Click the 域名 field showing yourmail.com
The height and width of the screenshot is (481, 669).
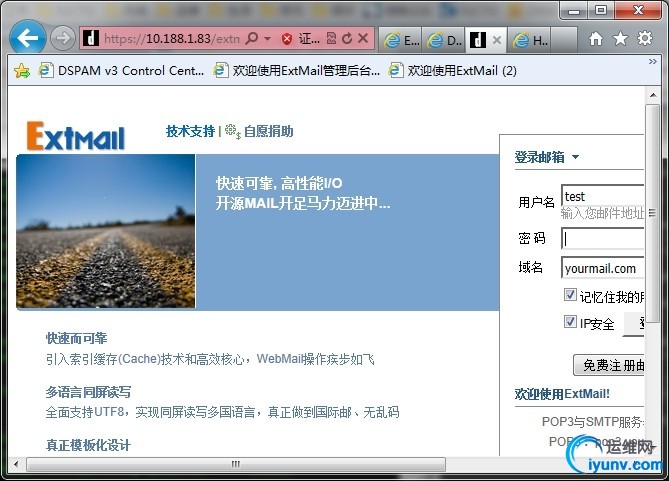(602, 268)
